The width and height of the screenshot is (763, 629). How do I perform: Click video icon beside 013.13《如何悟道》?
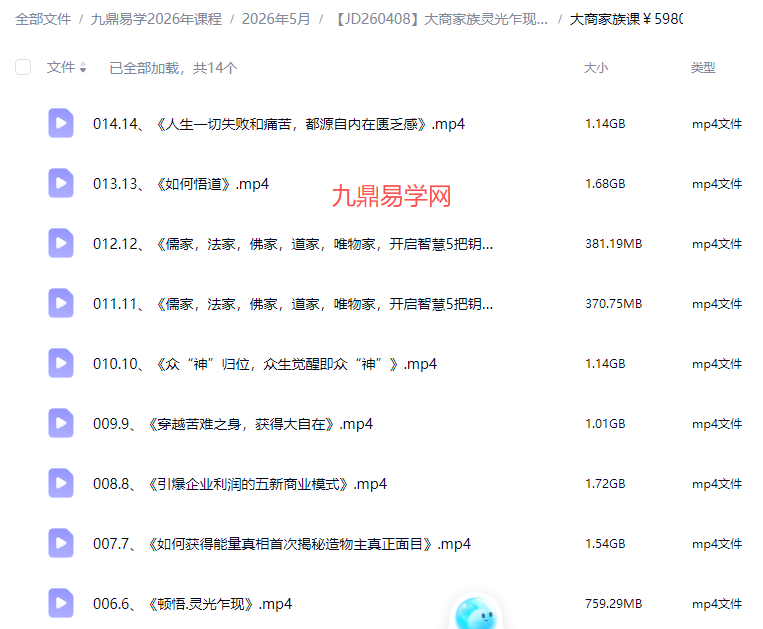point(61,184)
